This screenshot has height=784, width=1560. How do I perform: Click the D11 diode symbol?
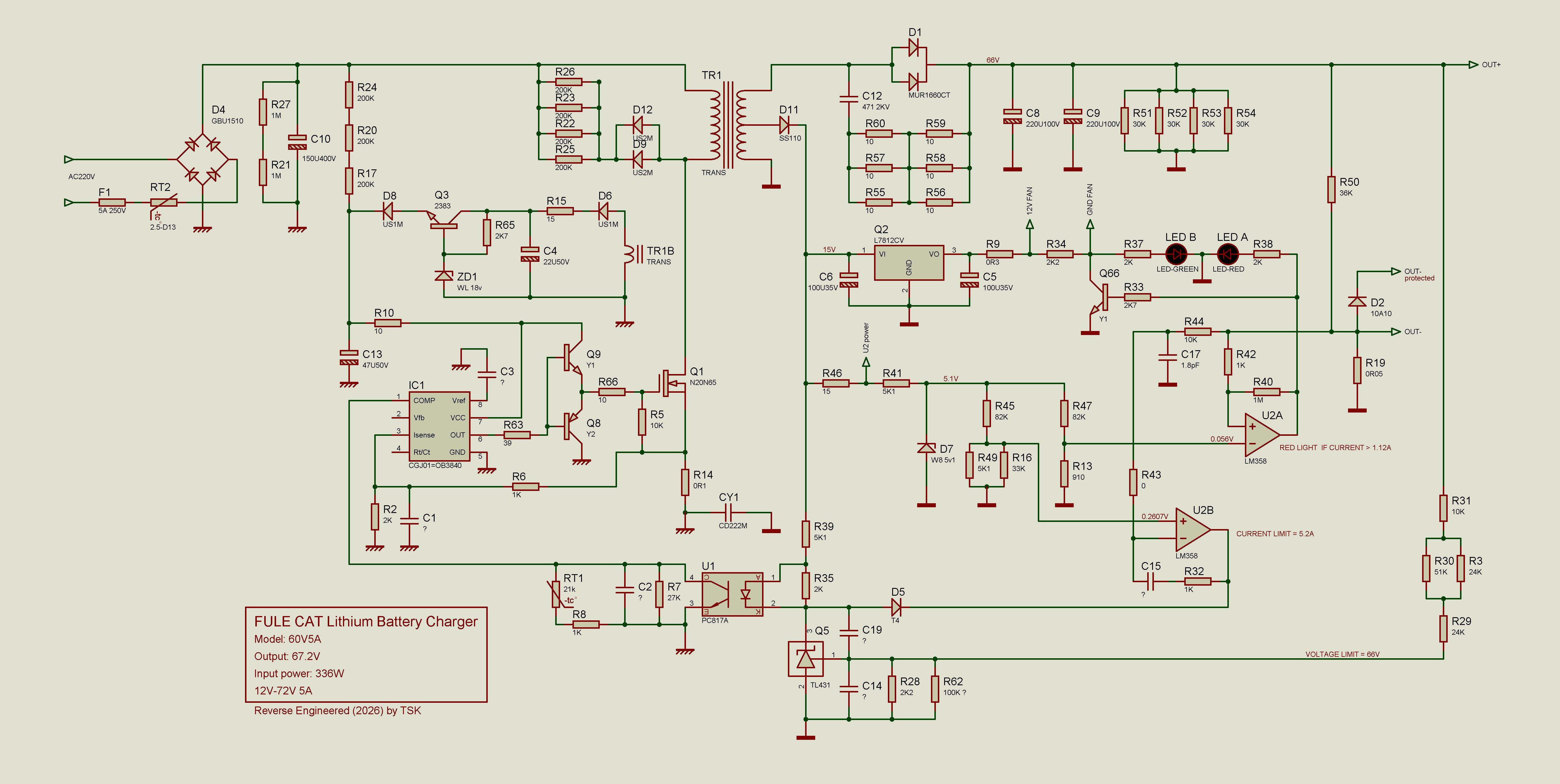coord(785,125)
